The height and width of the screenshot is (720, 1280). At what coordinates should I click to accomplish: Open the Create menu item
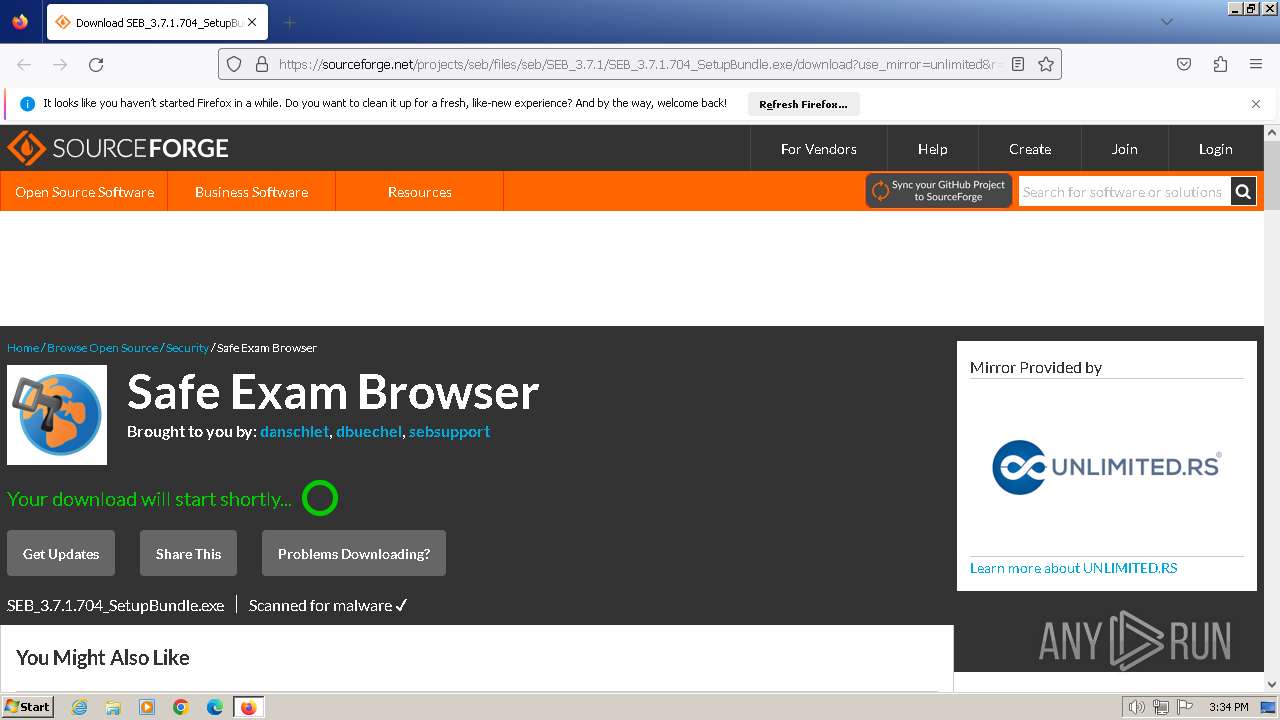coord(1030,149)
